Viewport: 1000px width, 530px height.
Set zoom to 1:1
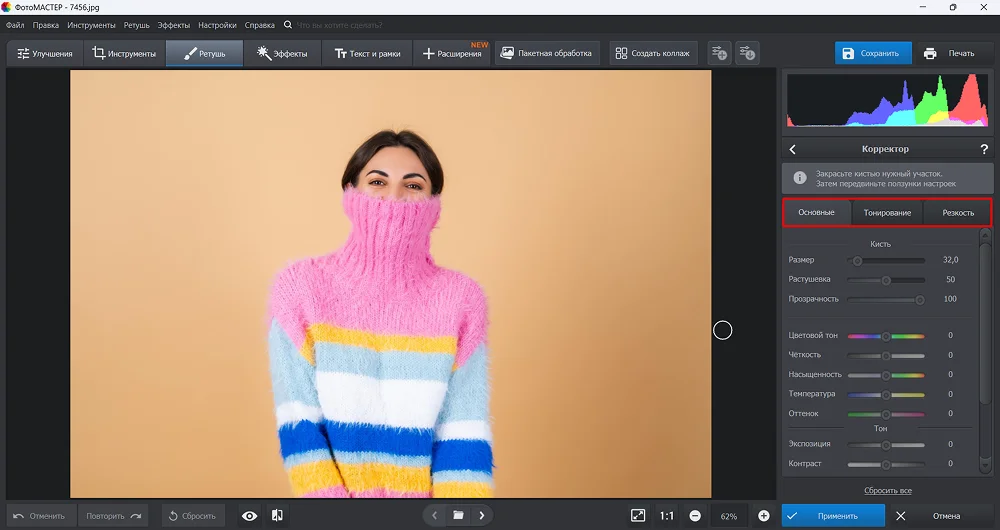(666, 516)
